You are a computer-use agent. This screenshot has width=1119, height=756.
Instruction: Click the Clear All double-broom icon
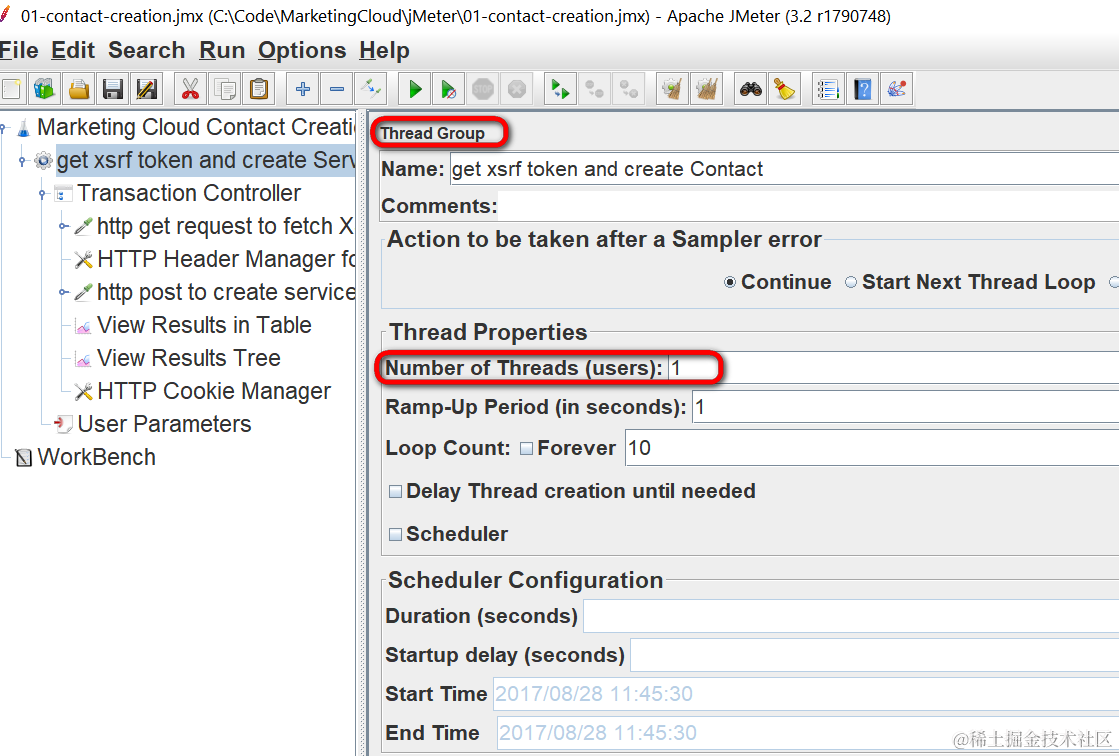click(707, 89)
